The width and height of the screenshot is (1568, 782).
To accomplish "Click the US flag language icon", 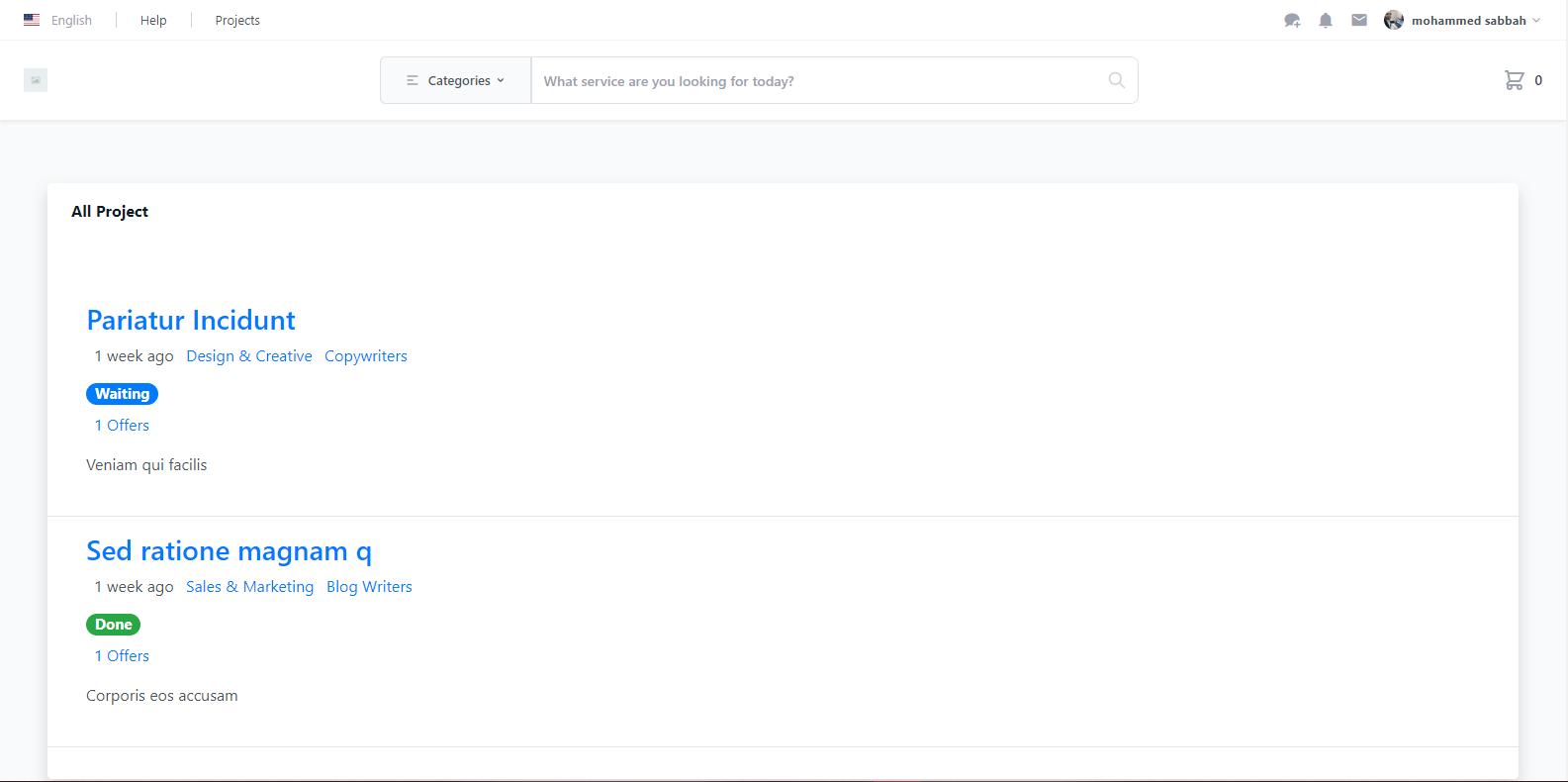I will tap(32, 20).
